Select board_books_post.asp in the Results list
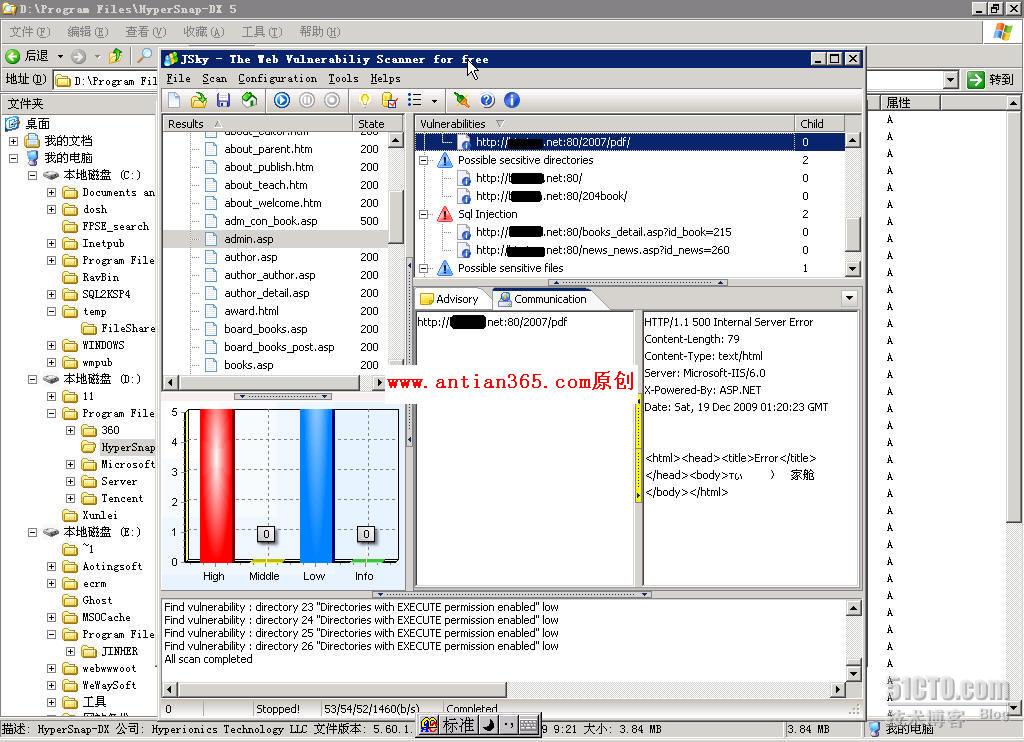The width and height of the screenshot is (1024, 742). pos(279,347)
